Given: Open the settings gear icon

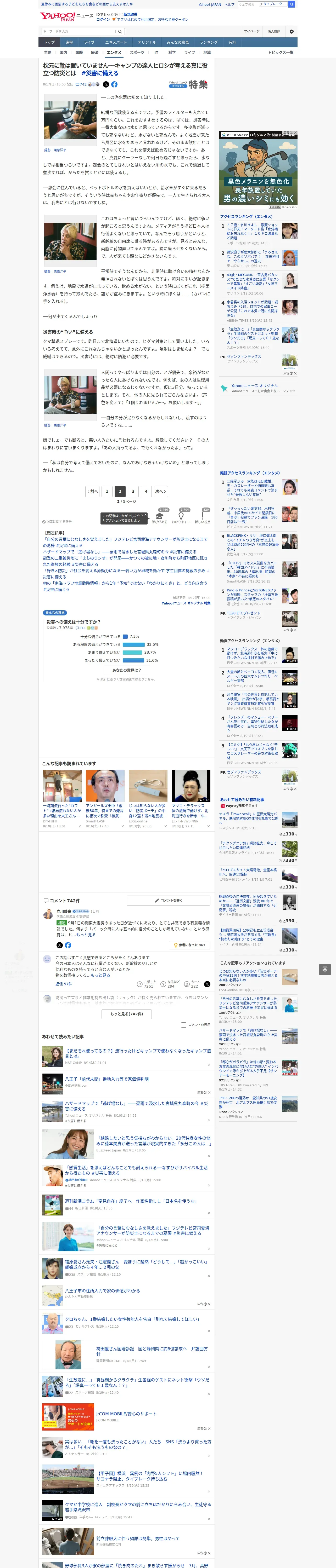Looking at the screenshot, I should pyautogui.click(x=292, y=31).
